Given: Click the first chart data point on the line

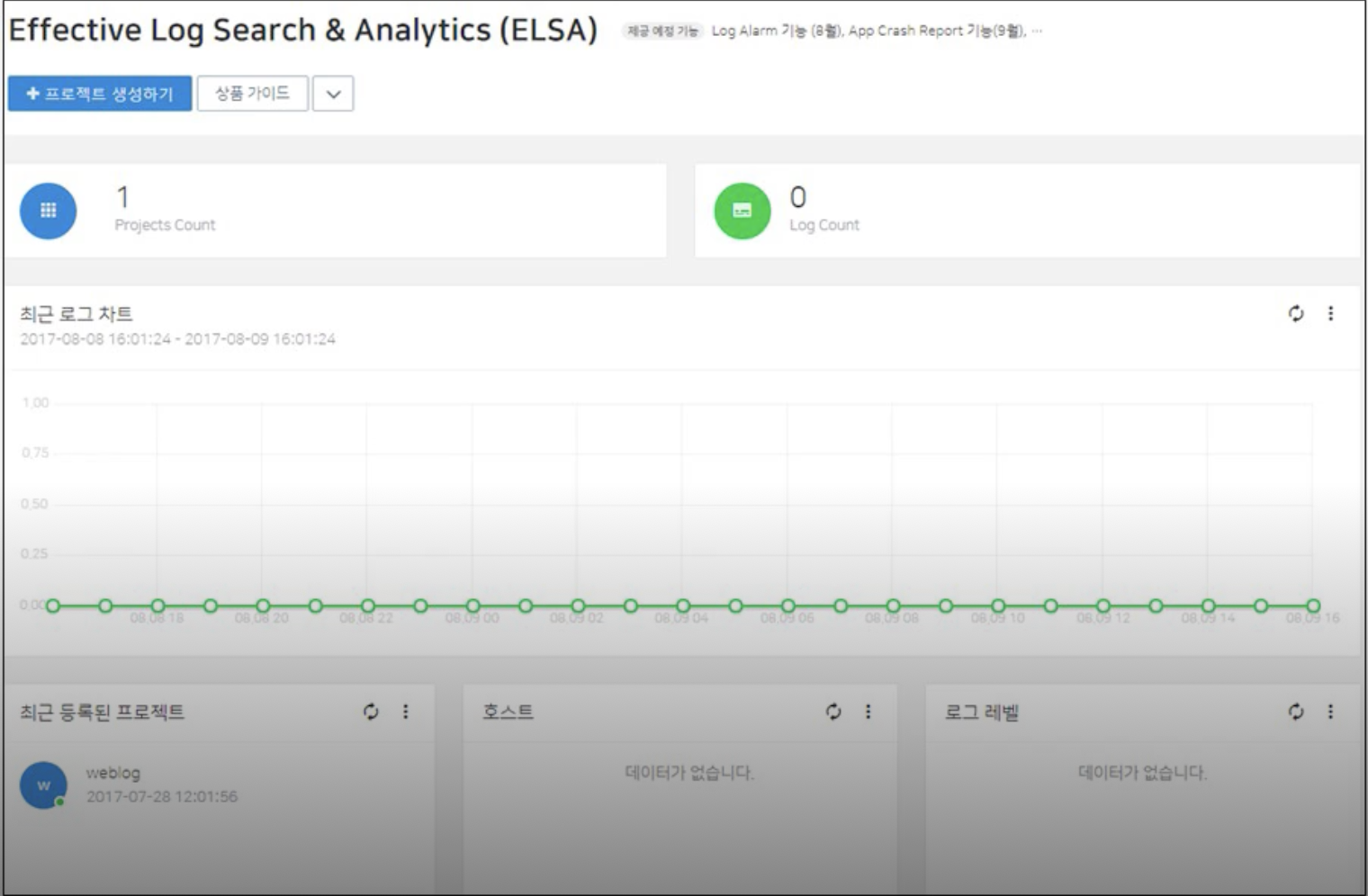Looking at the screenshot, I should click(x=53, y=605).
